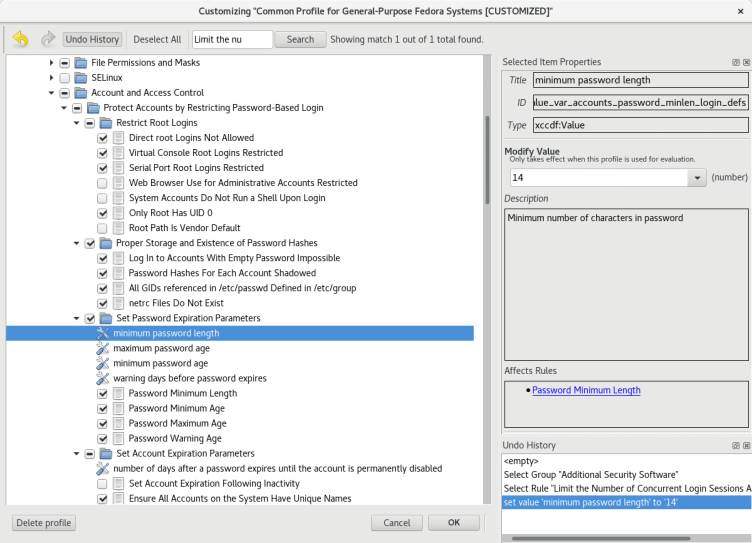Detach the Undo History panel

[x=736, y=446]
